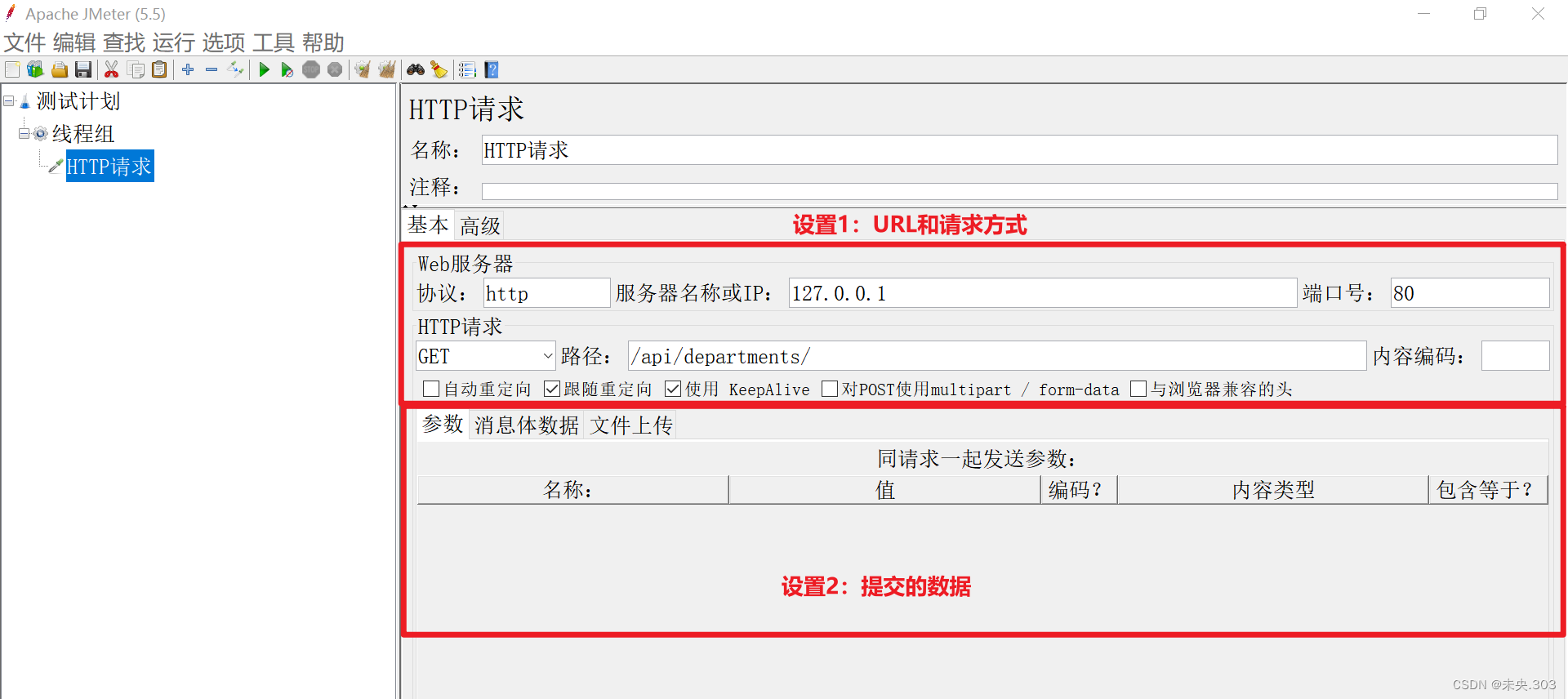Click the 协议 field containing http
Screen dimensions: 1568x699
546,293
